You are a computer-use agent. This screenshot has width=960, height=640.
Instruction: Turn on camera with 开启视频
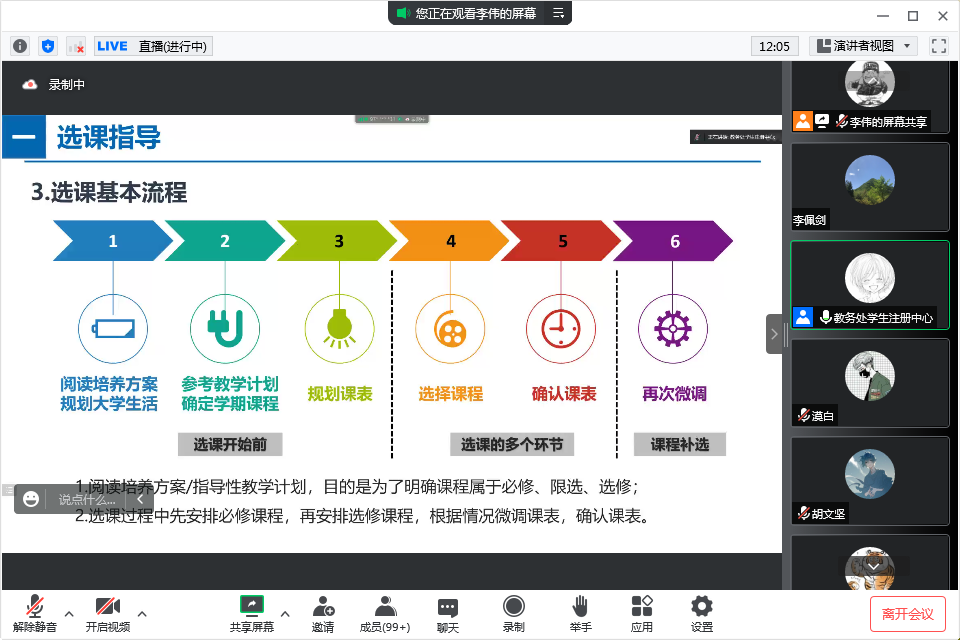click(107, 613)
